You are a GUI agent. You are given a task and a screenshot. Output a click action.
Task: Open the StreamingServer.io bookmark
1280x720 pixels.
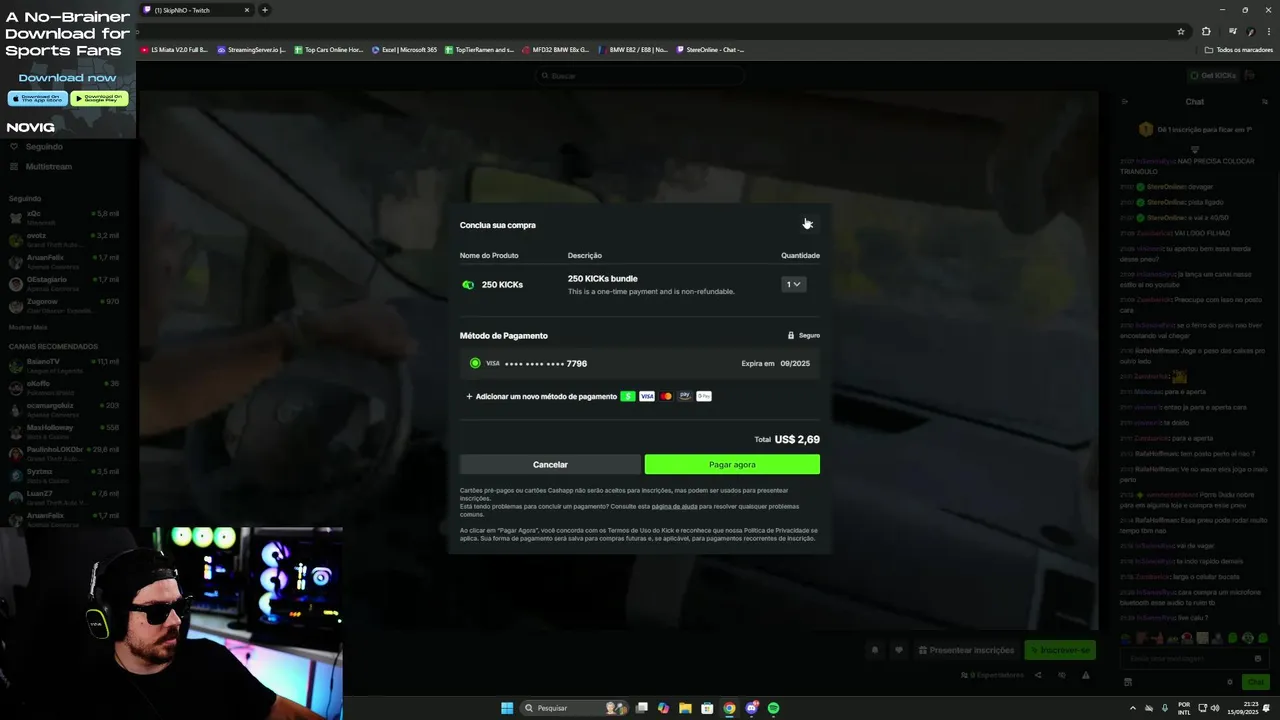251,49
